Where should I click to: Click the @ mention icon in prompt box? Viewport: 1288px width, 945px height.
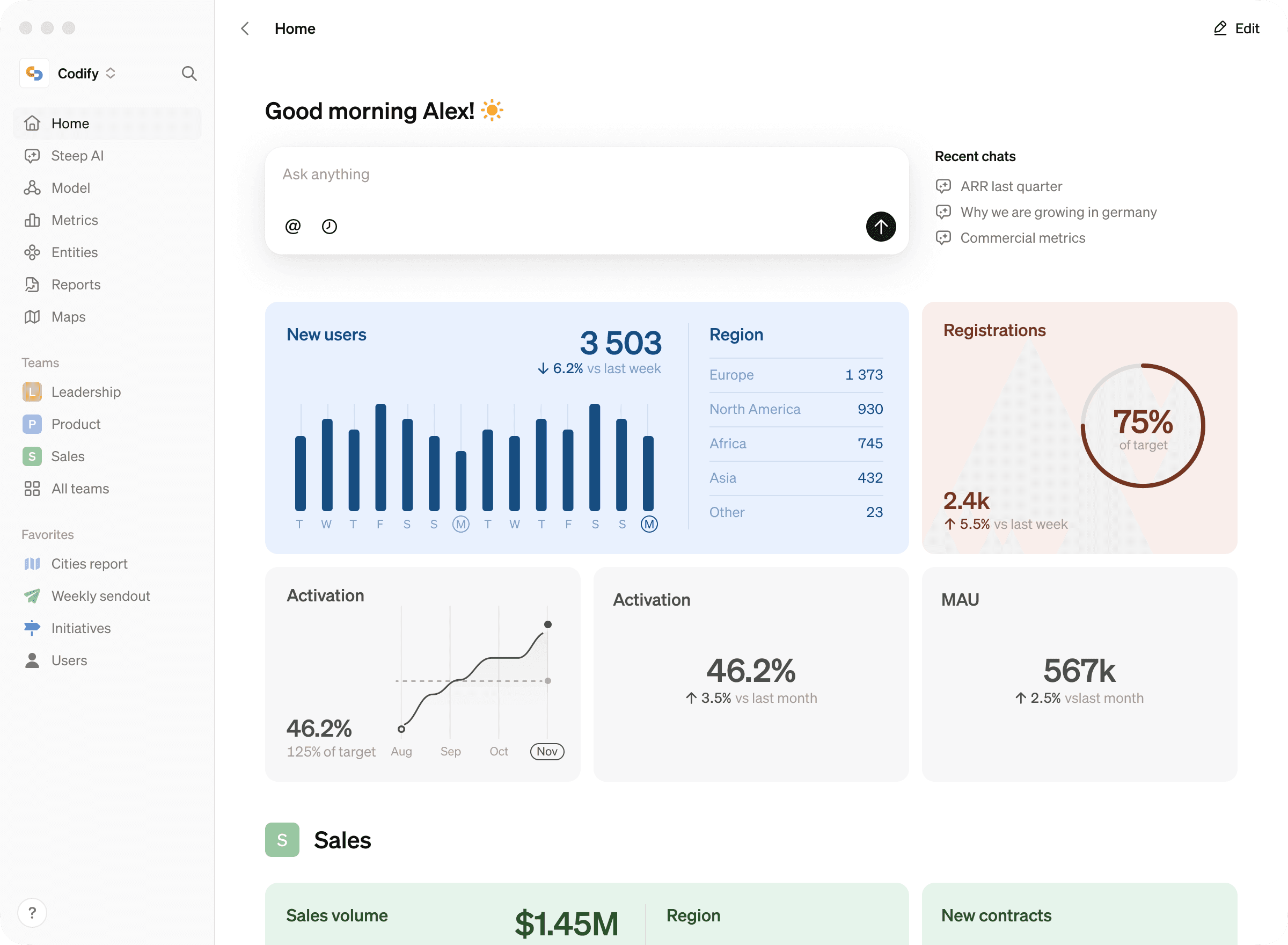point(292,227)
